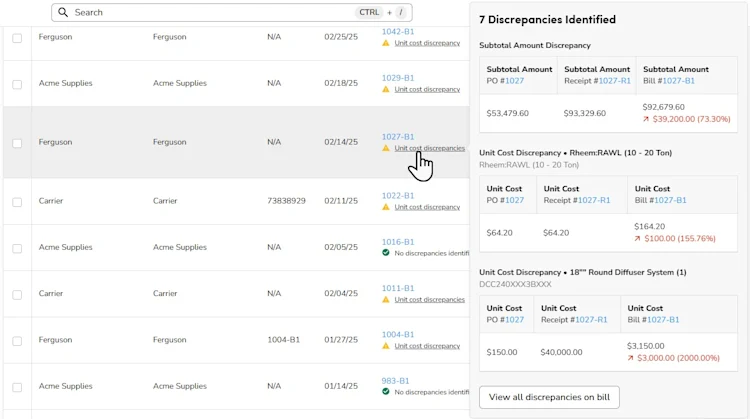Click the search magnifier icon
This screenshot has height=419, width=750.
pos(63,12)
